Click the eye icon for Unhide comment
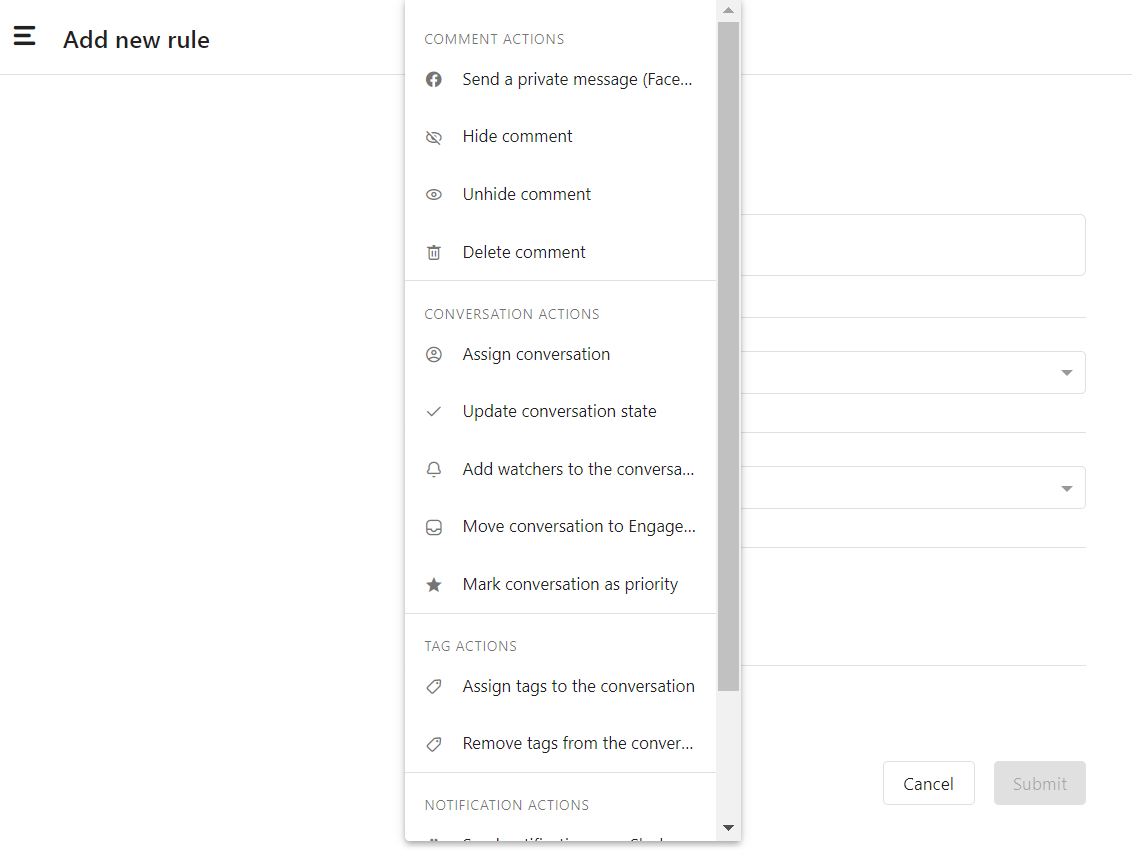 [x=434, y=195]
